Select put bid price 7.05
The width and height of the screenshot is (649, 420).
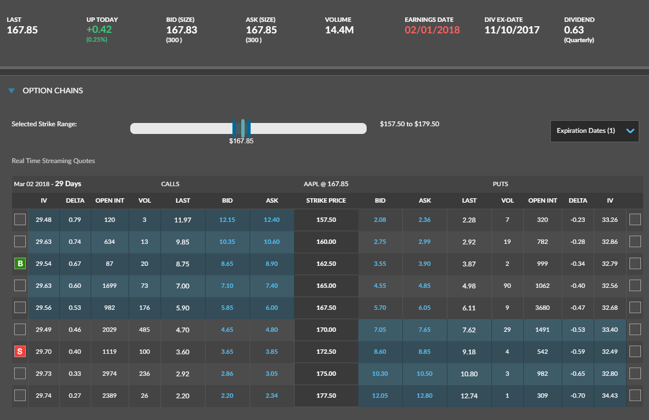click(x=380, y=330)
